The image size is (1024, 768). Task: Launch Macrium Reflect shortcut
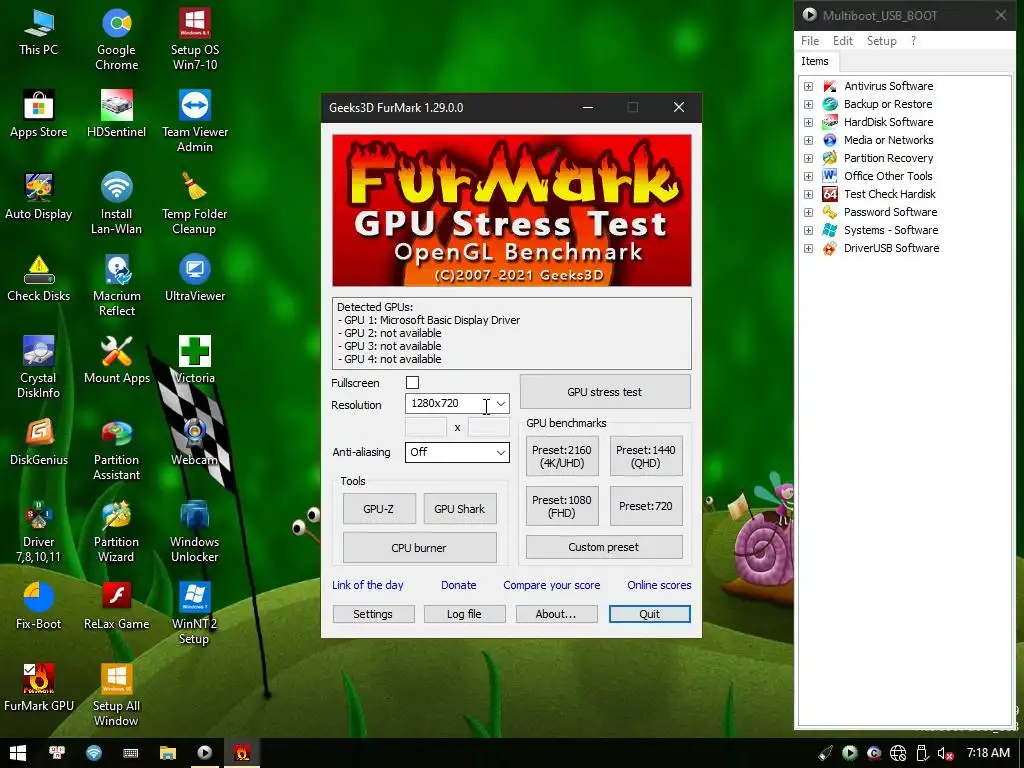point(116,285)
